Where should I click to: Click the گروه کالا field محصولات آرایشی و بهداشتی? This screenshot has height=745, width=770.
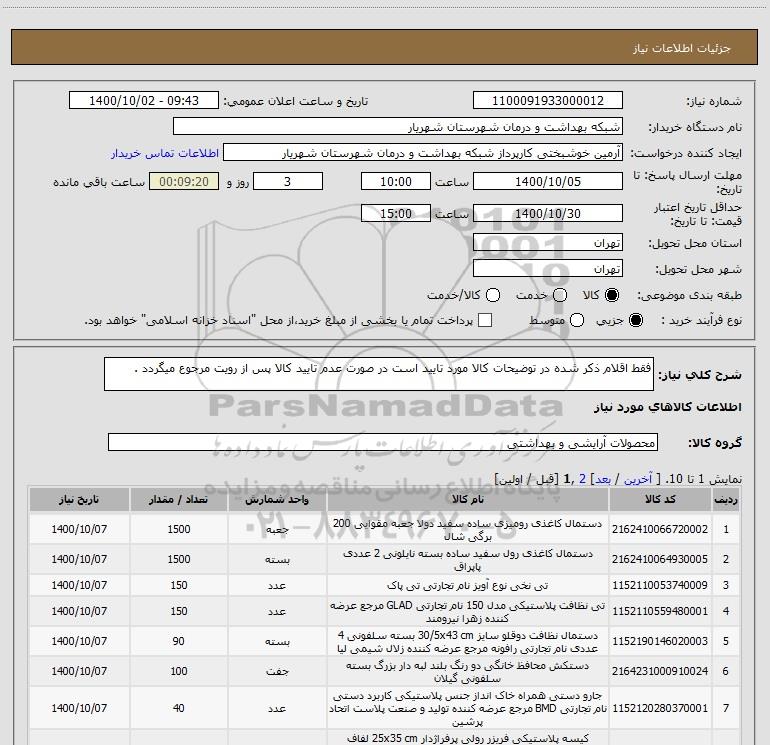point(383,442)
